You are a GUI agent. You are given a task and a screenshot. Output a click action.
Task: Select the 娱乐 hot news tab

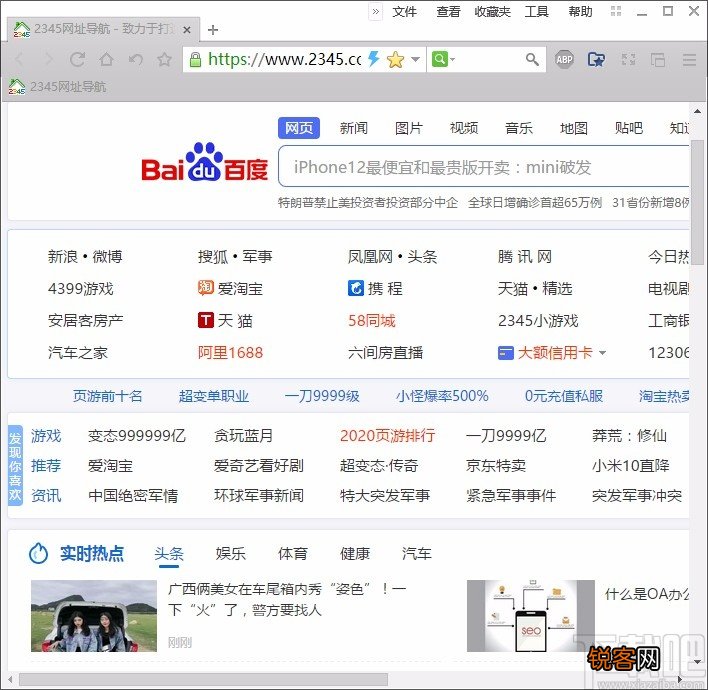tap(231, 554)
